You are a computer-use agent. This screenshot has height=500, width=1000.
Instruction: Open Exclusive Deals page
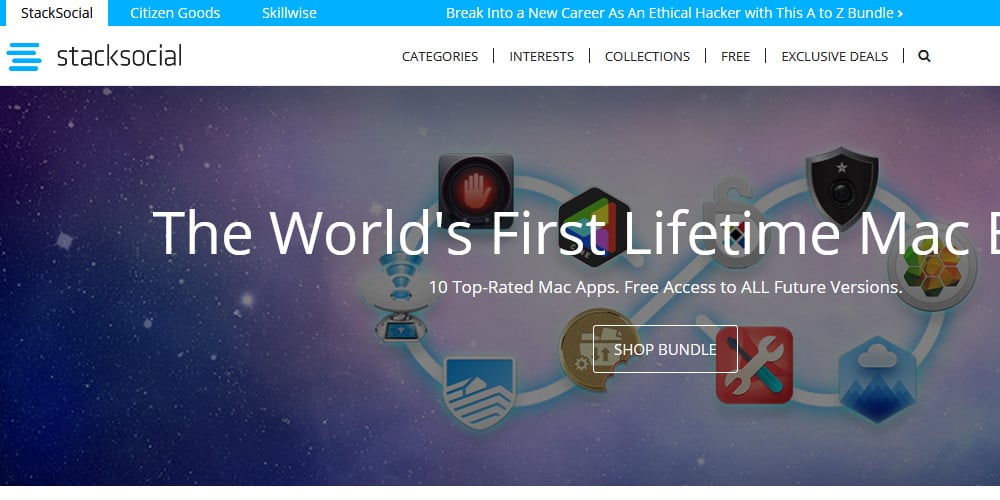(835, 57)
